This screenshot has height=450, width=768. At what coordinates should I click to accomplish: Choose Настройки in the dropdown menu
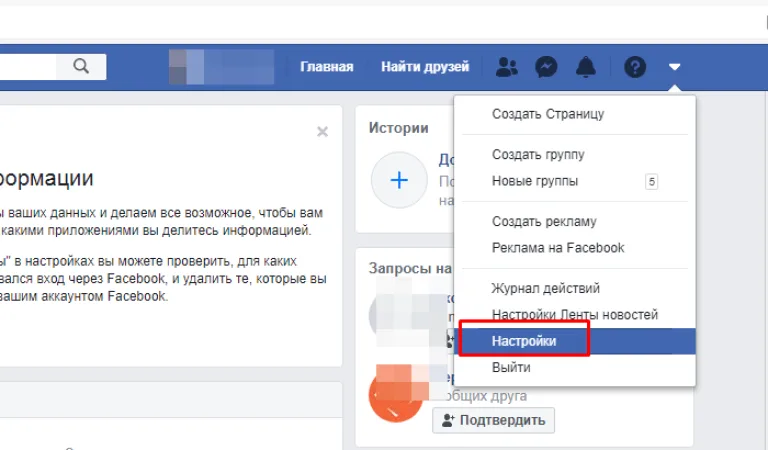[x=575, y=341]
